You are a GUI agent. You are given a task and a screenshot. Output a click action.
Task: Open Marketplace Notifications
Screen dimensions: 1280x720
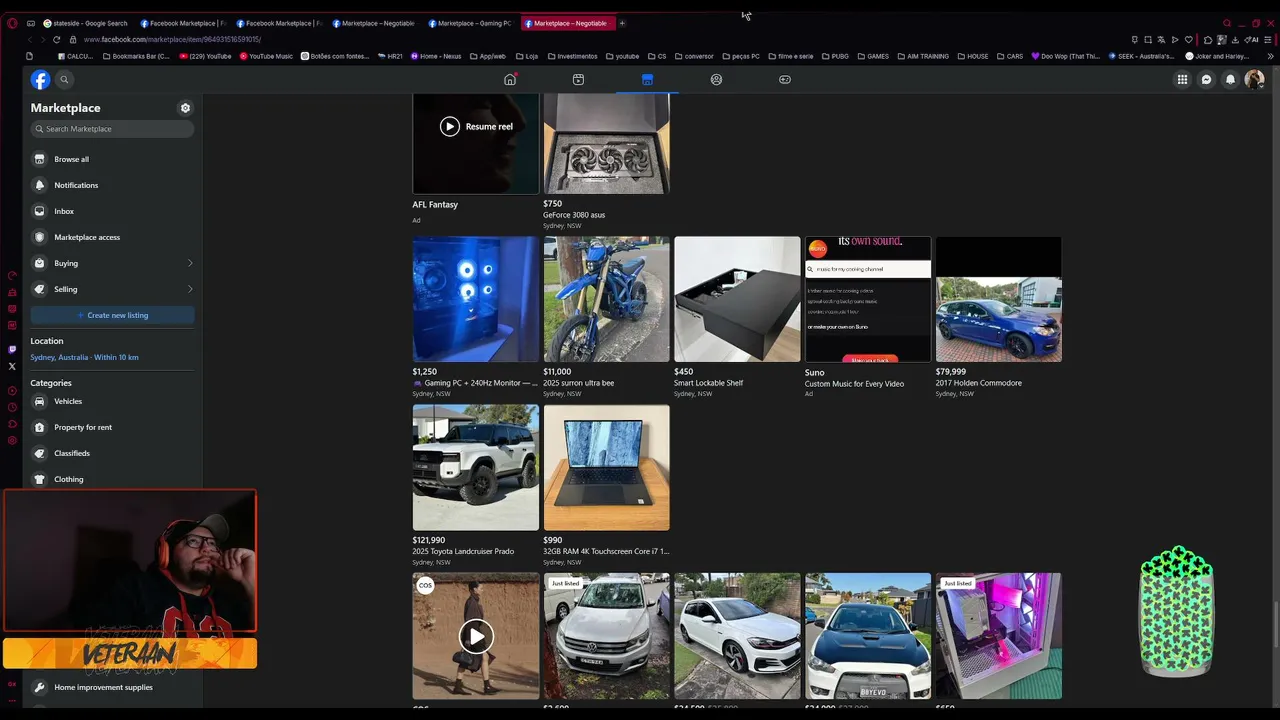(112, 185)
